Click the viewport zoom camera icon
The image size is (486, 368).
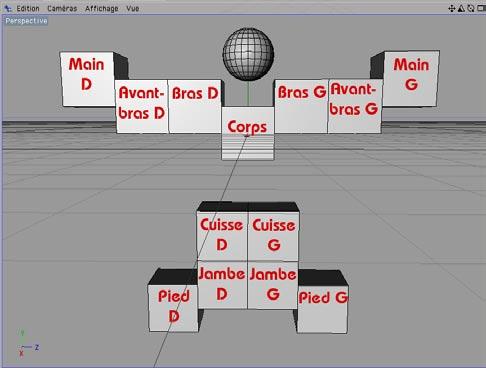coord(461,8)
